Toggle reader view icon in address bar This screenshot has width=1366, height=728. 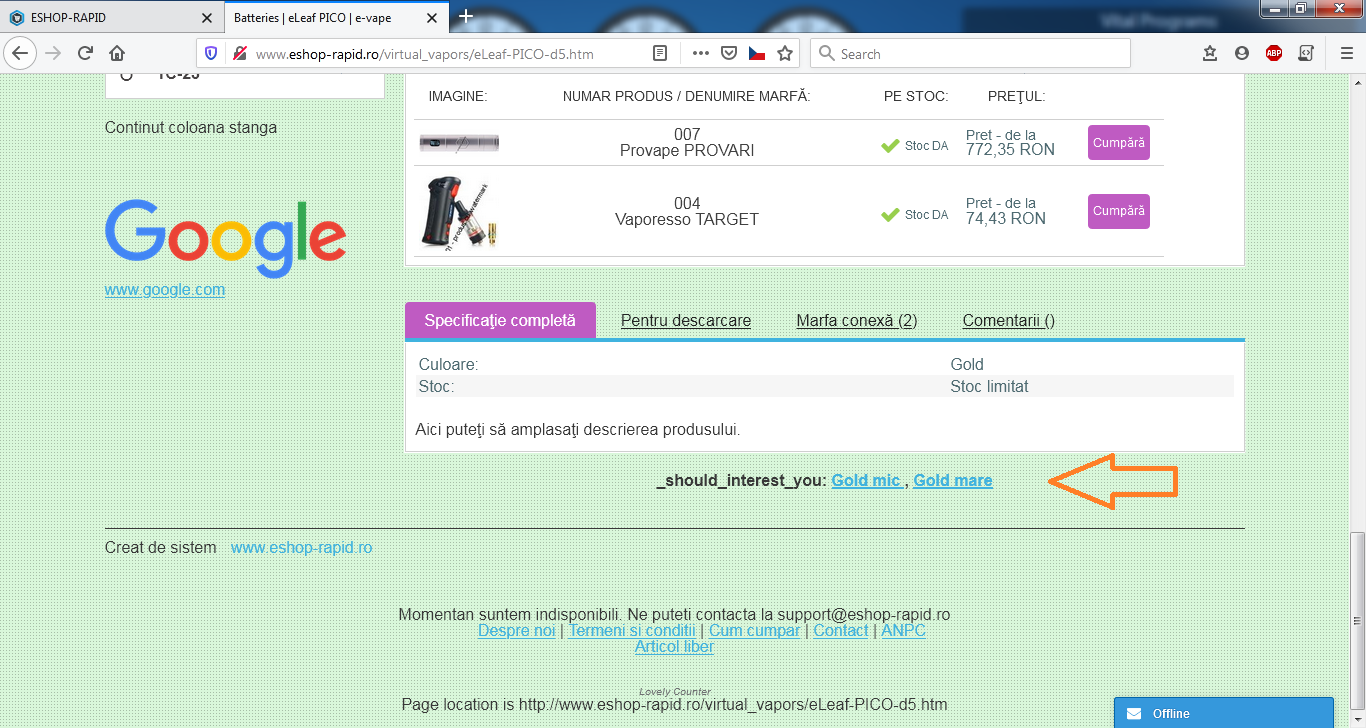pos(660,53)
